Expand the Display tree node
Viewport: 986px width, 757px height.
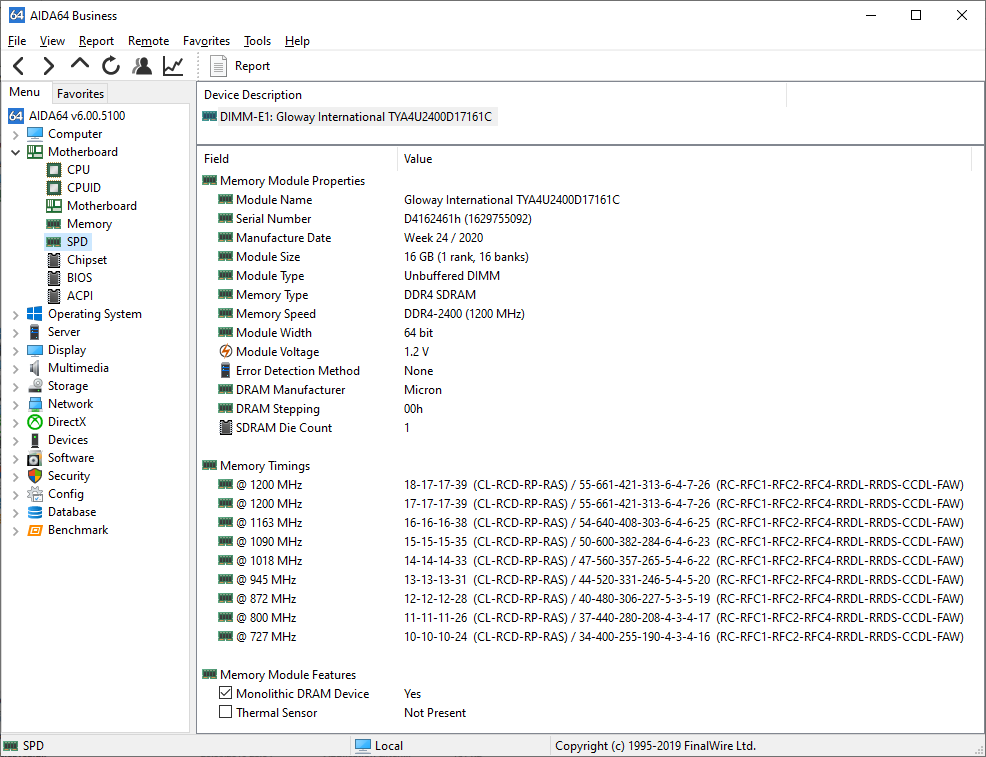tap(16, 350)
